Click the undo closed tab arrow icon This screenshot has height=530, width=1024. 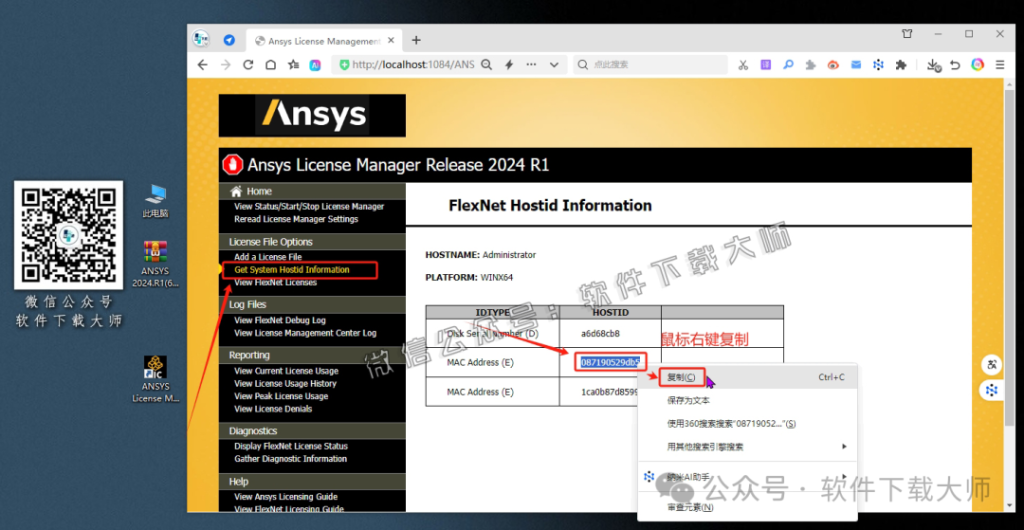[955, 65]
